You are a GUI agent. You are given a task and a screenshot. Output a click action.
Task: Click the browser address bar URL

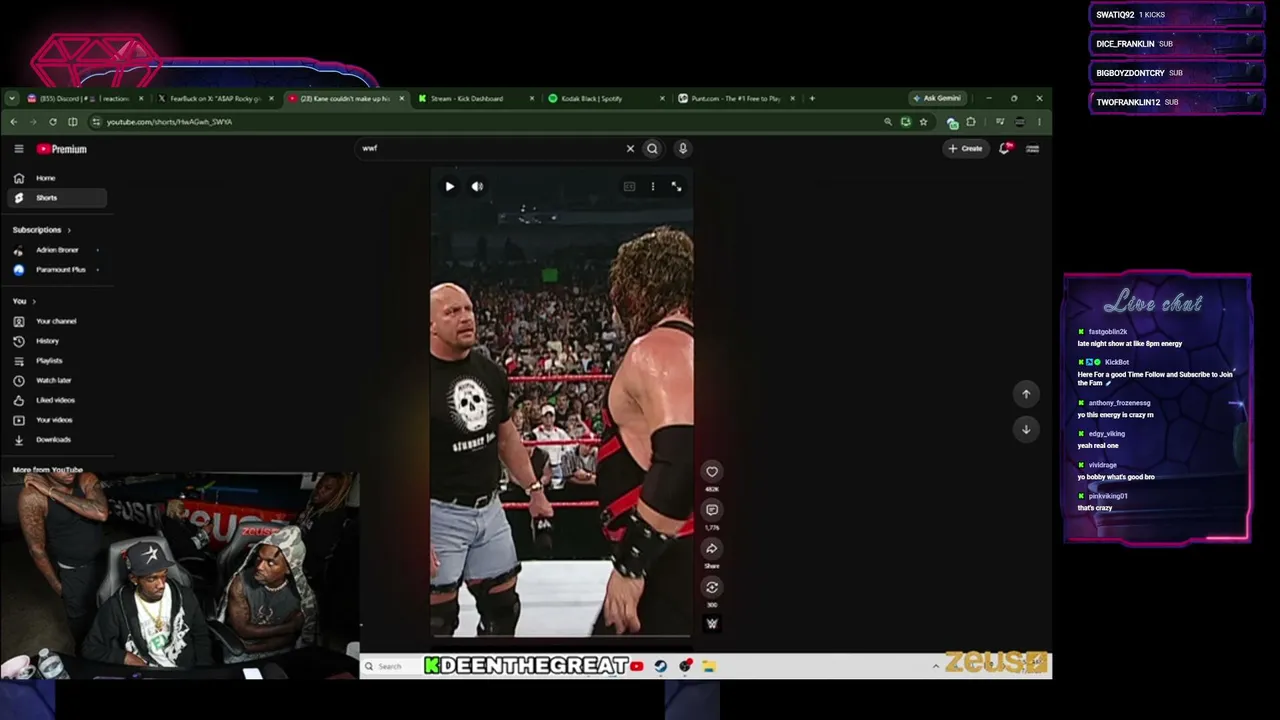point(170,122)
